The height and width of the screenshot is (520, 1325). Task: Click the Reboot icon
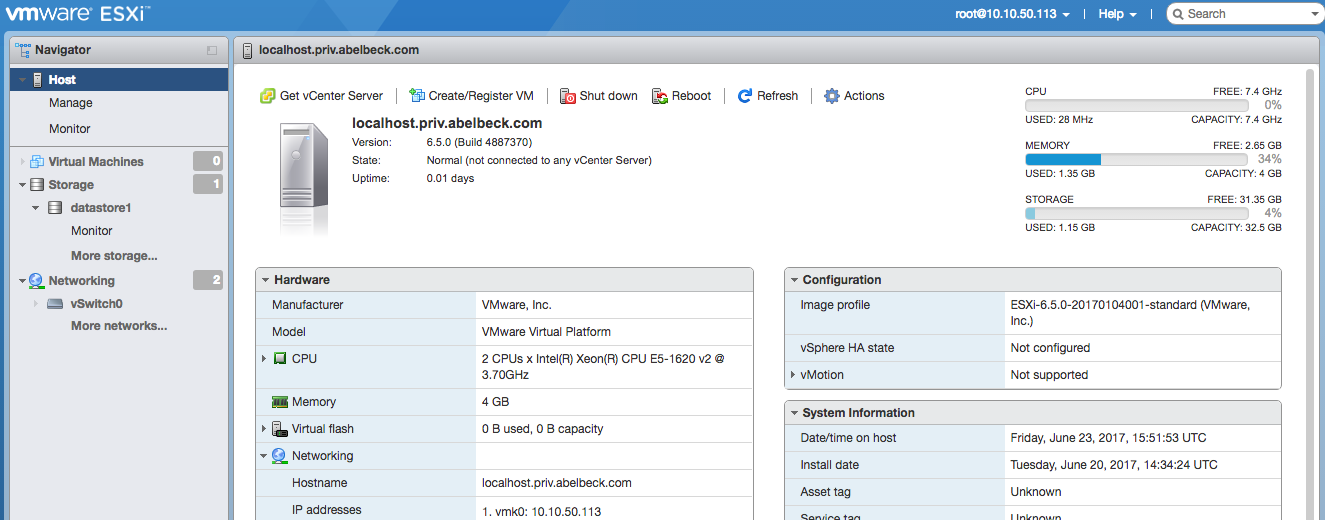pos(660,96)
